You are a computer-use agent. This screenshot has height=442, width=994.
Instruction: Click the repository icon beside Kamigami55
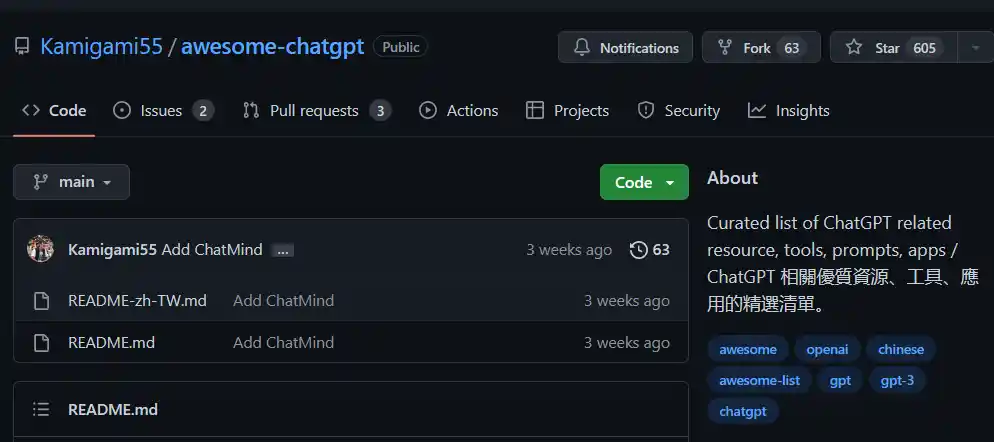click(x=22, y=47)
